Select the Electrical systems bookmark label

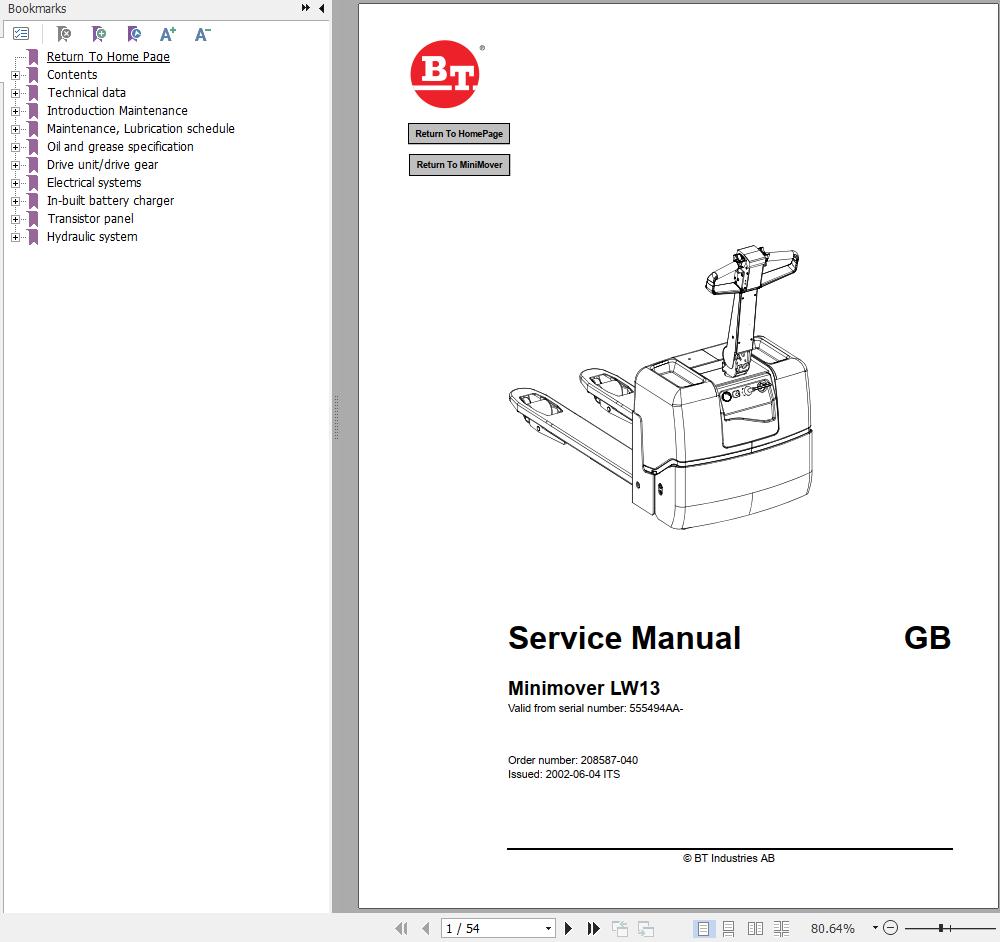(x=94, y=182)
